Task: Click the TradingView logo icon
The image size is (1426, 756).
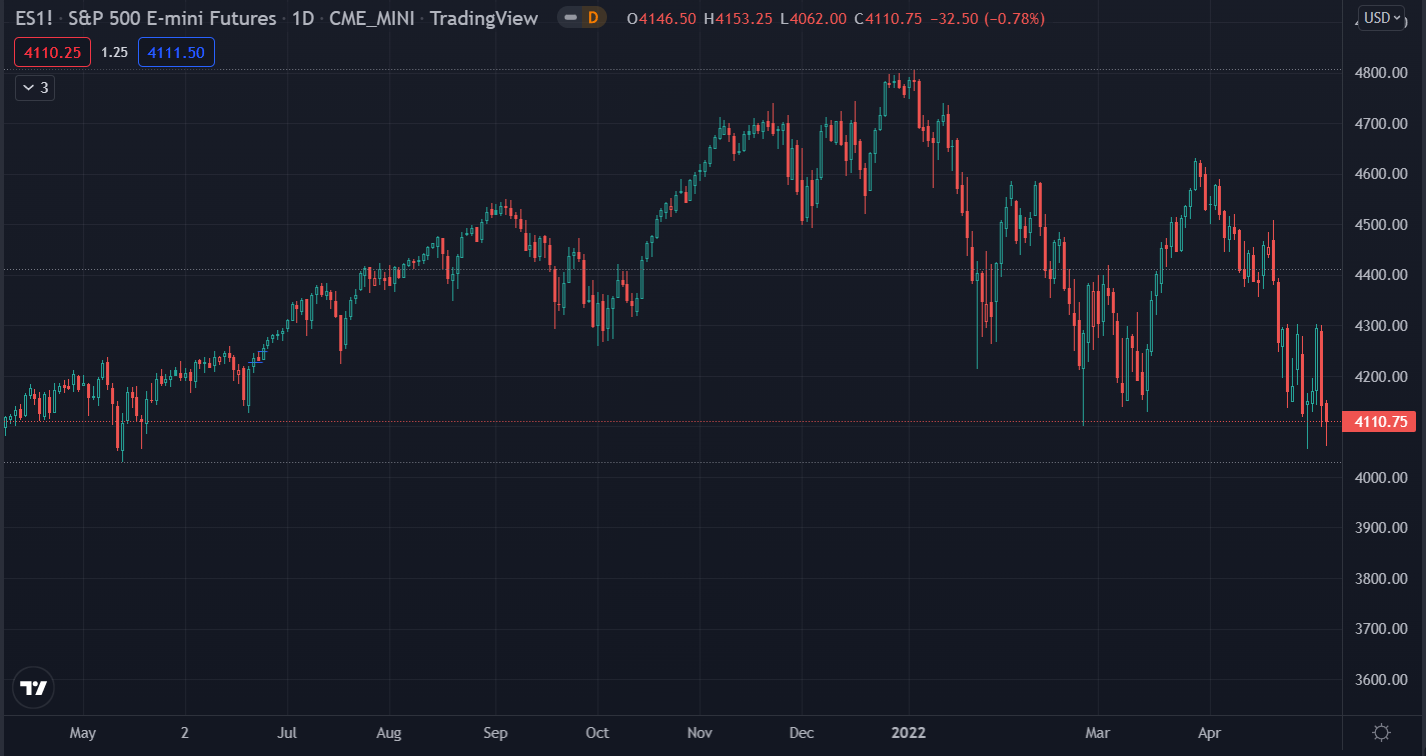Action: [x=34, y=688]
